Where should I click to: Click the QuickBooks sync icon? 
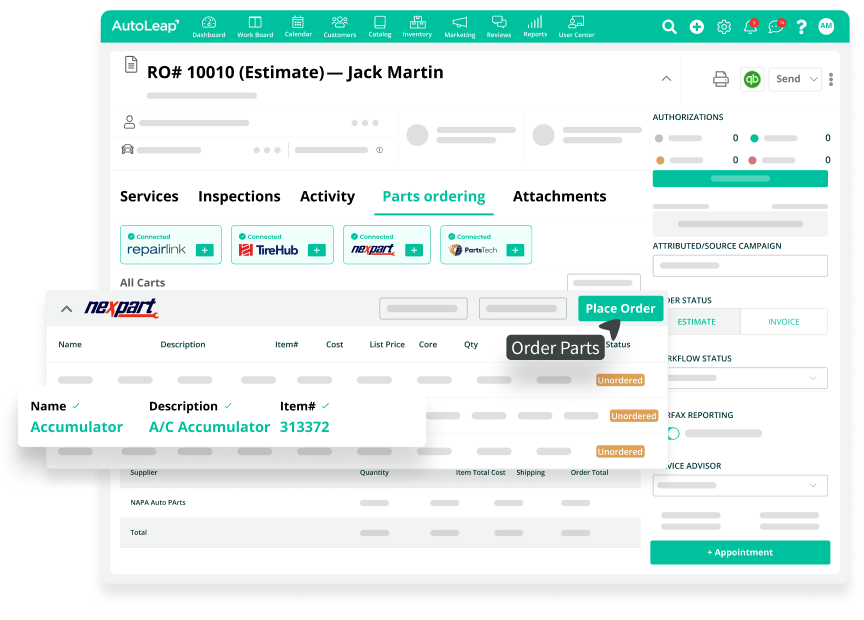(x=752, y=79)
